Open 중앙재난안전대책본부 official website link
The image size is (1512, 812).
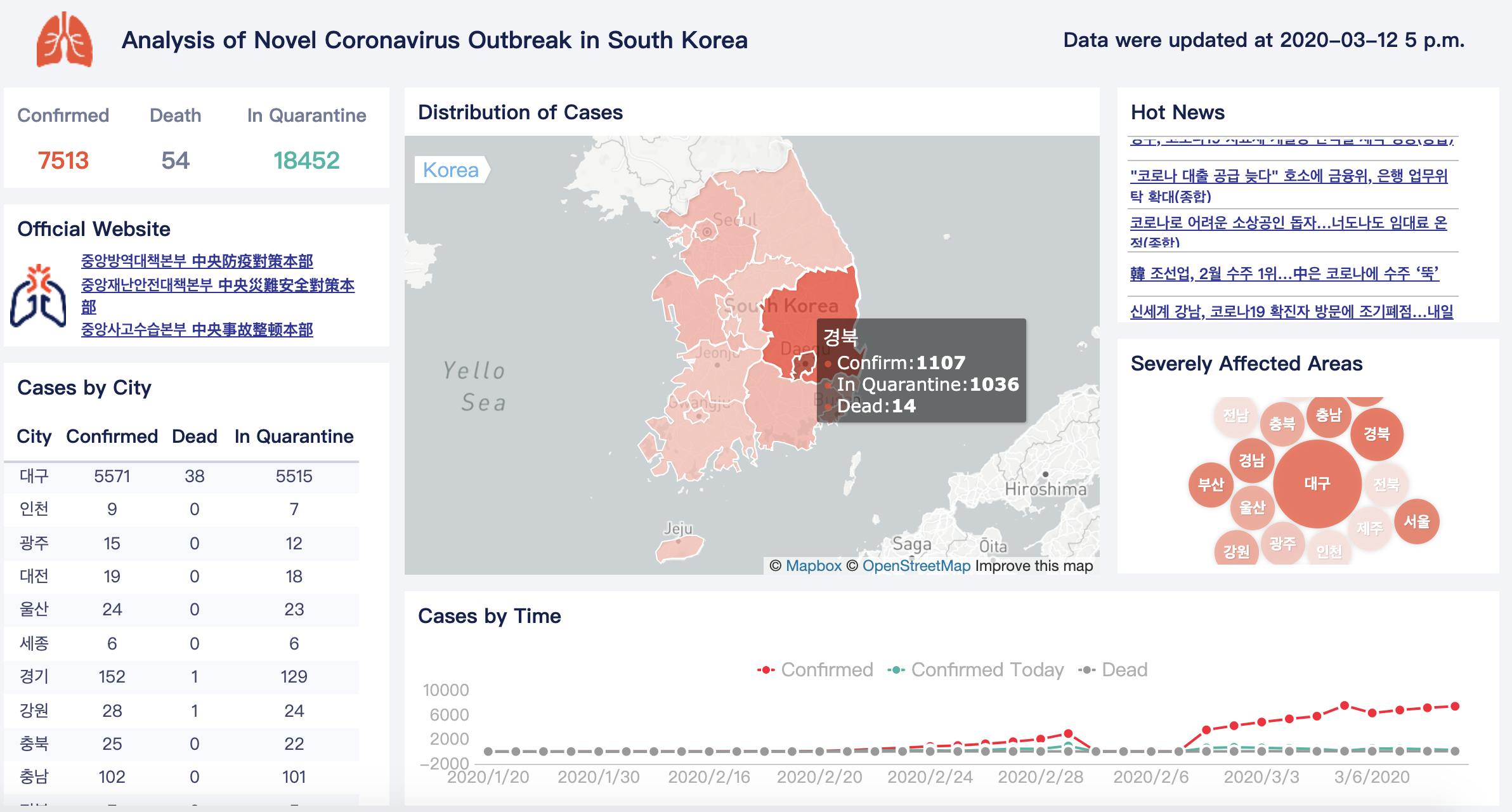click(218, 296)
